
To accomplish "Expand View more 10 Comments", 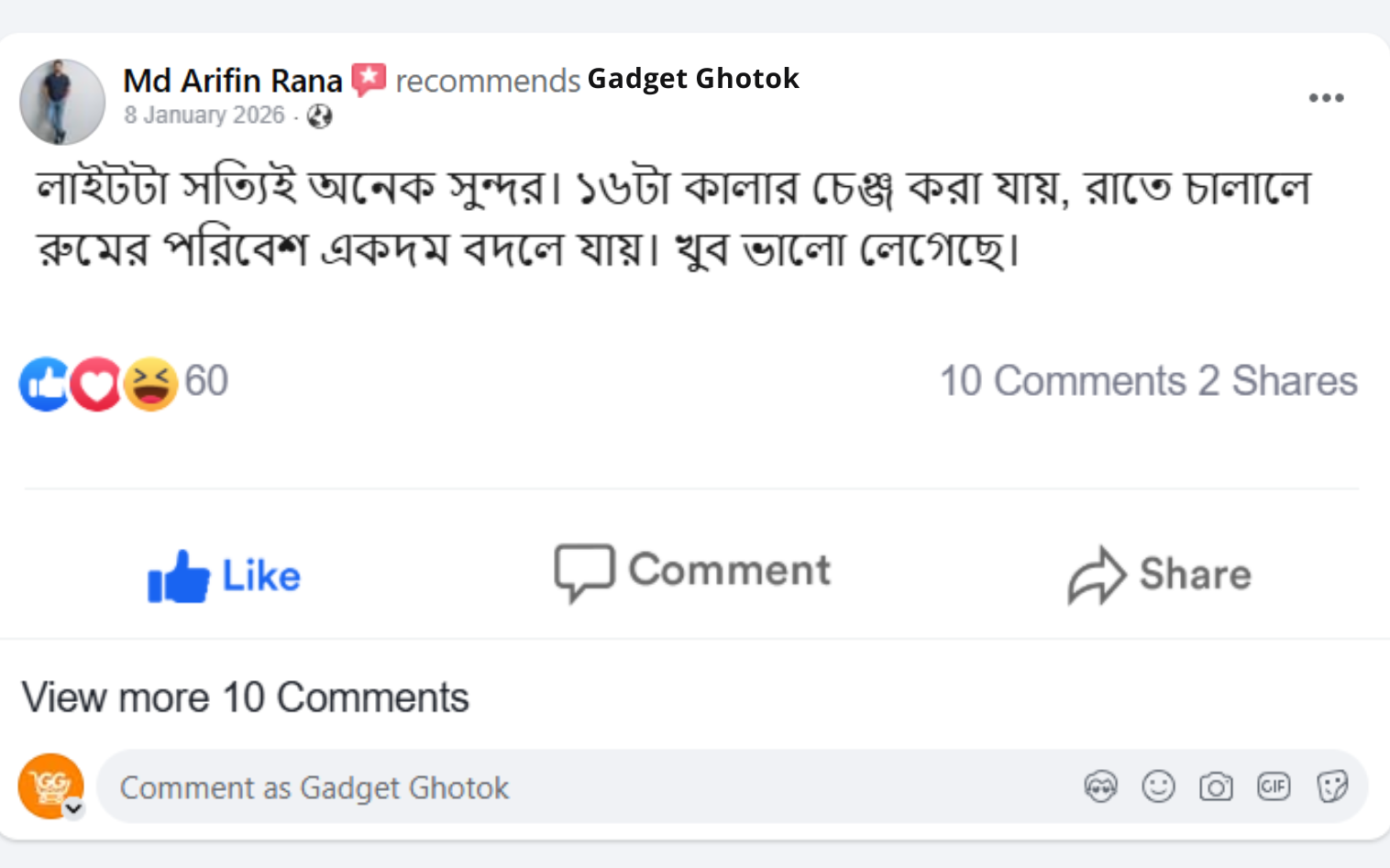I will pyautogui.click(x=245, y=698).
